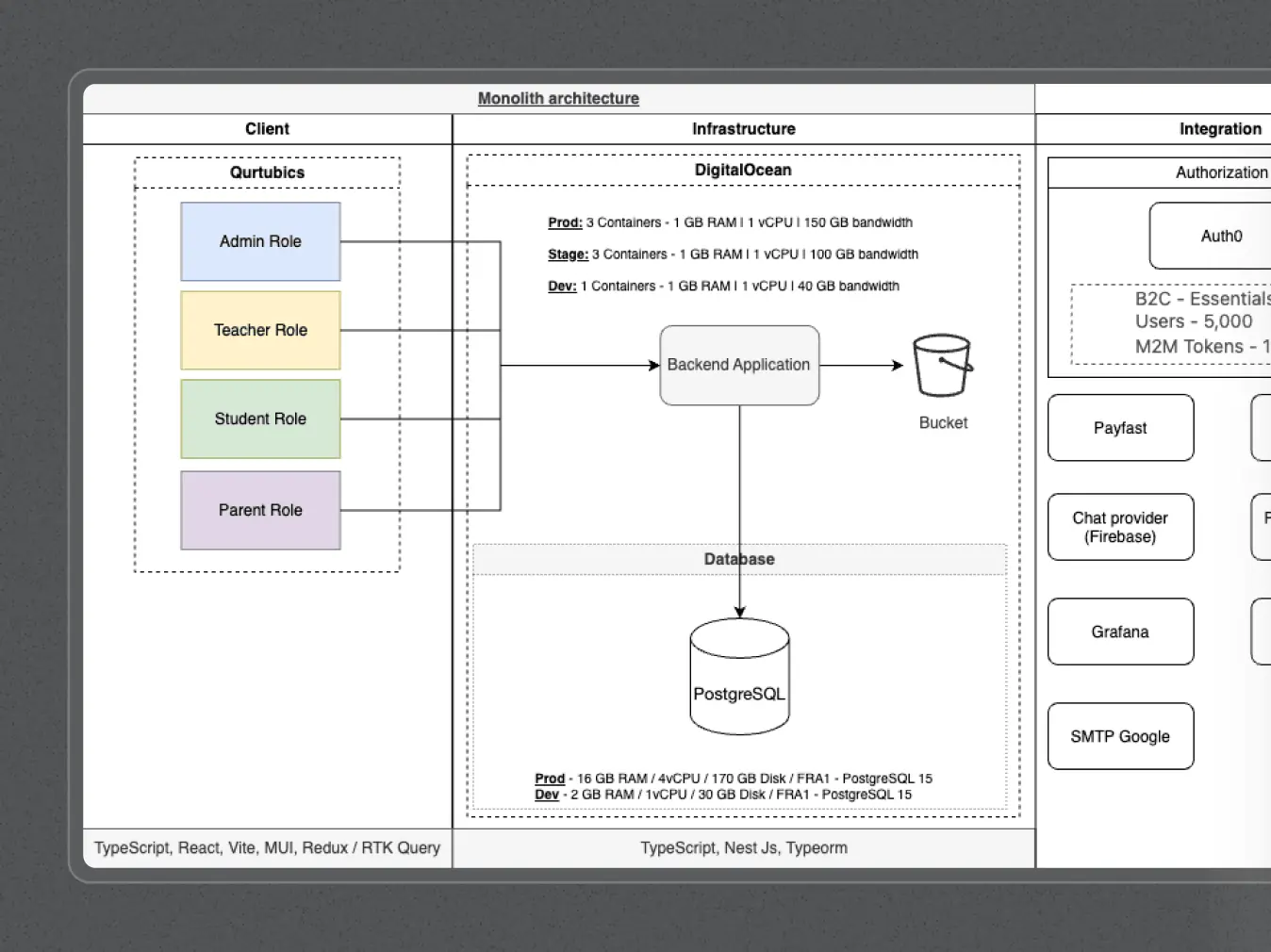Select the Prod containers specification text
The height and width of the screenshot is (952, 1271).
(730, 222)
